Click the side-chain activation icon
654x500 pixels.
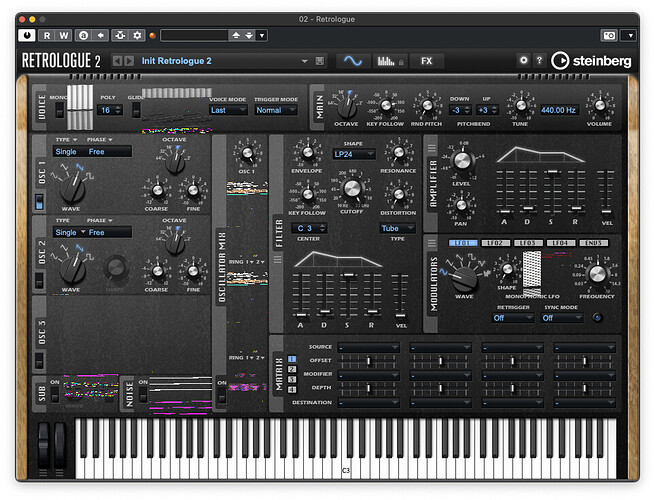point(120,35)
